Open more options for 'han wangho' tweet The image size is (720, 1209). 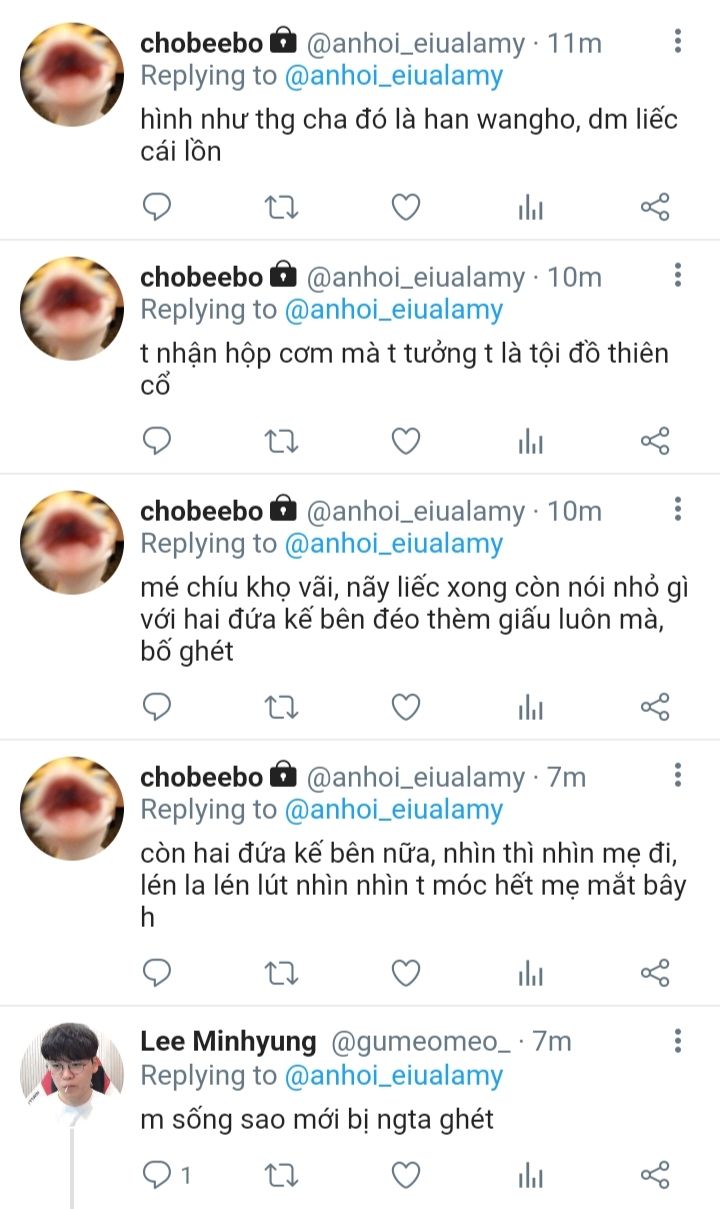click(678, 42)
